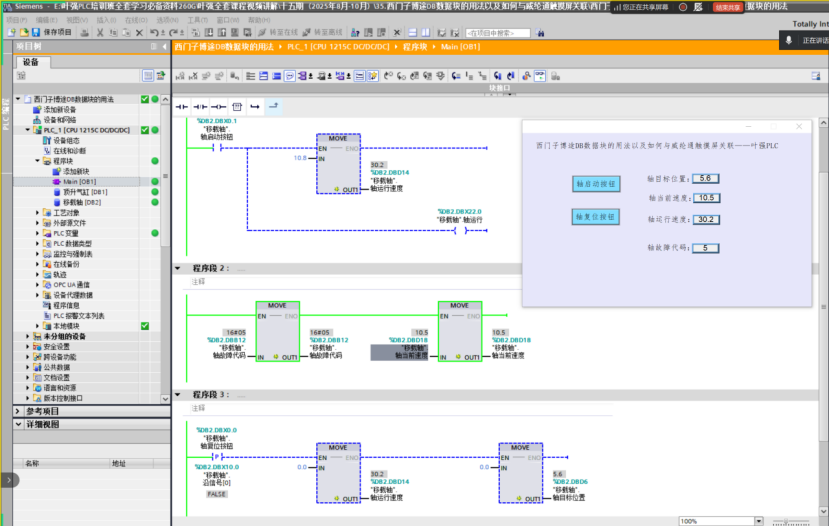Create a new project via toolbar icon
The width and height of the screenshot is (829, 526).
(x=12, y=33)
